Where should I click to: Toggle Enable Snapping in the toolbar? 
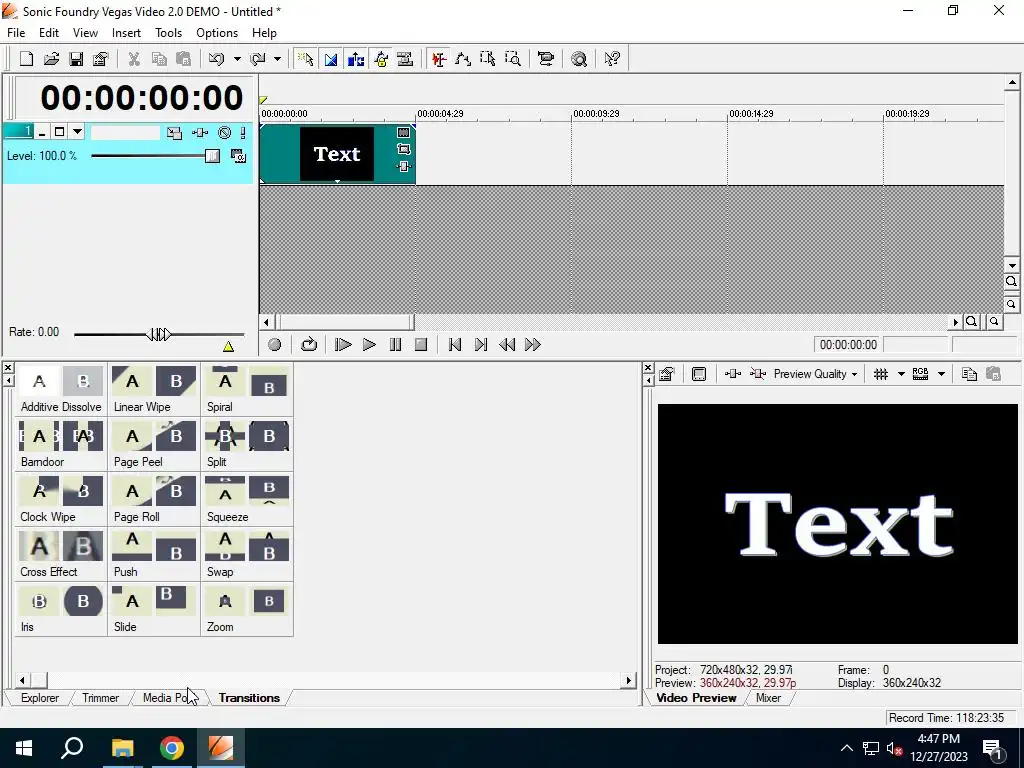[305, 59]
